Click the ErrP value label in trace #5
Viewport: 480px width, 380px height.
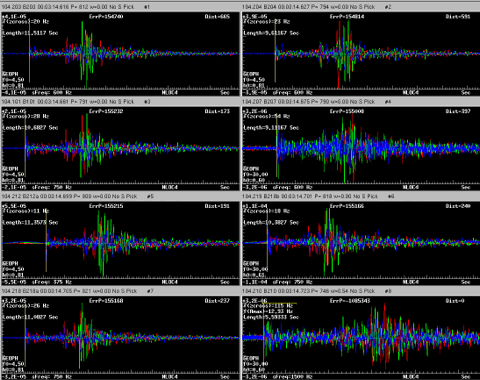click(106, 206)
